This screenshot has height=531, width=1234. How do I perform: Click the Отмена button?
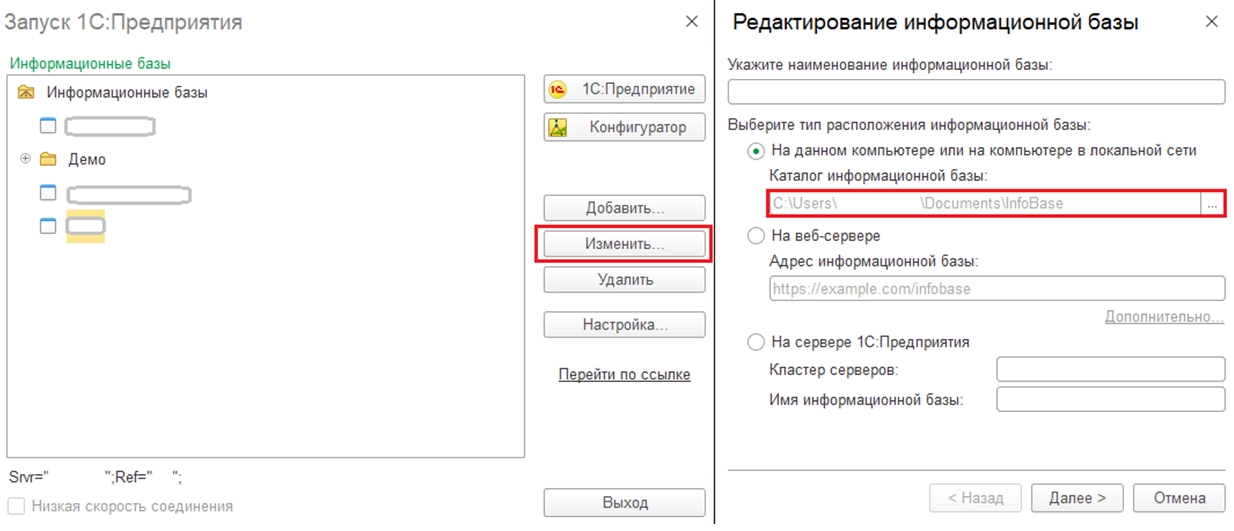point(1180,497)
